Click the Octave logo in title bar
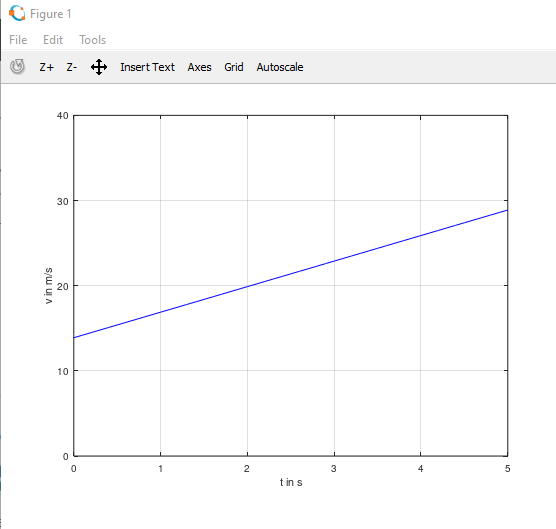 tap(17, 13)
